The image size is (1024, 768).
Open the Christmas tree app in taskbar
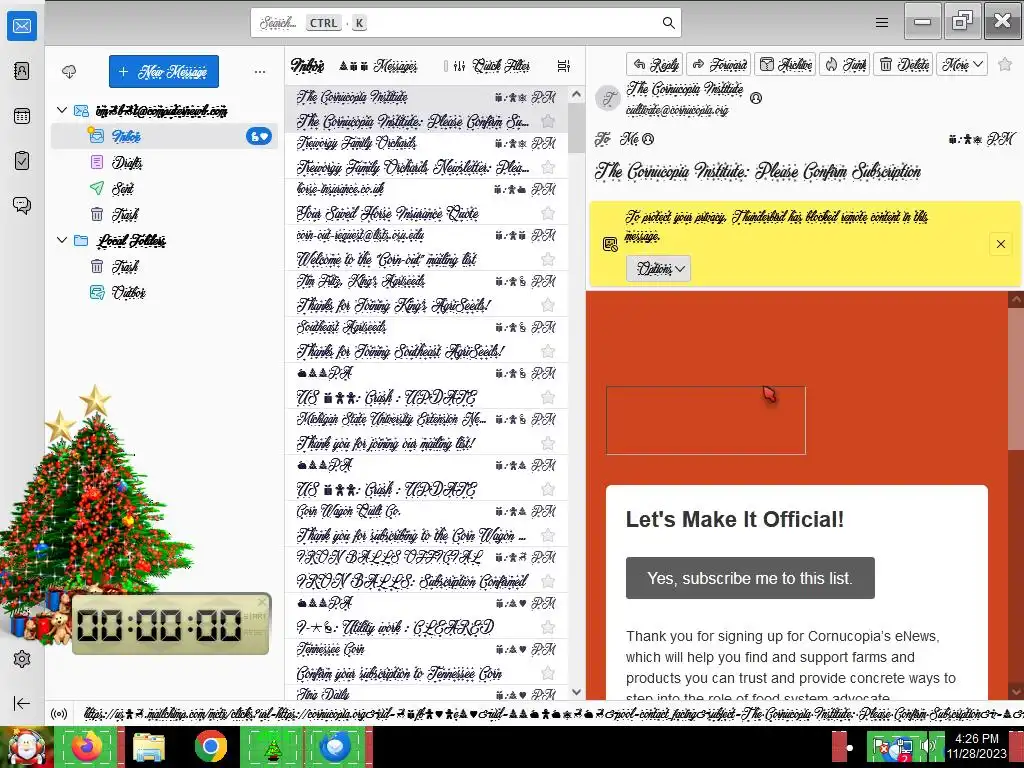tap(272, 746)
